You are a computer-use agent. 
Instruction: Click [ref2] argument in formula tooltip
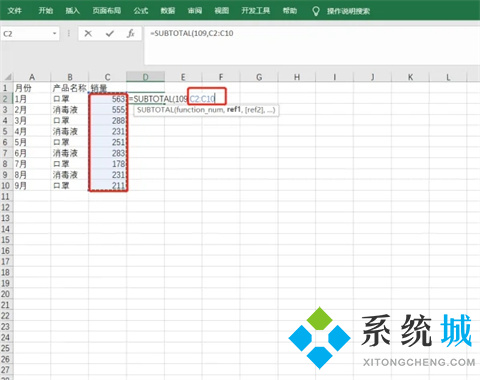254,110
